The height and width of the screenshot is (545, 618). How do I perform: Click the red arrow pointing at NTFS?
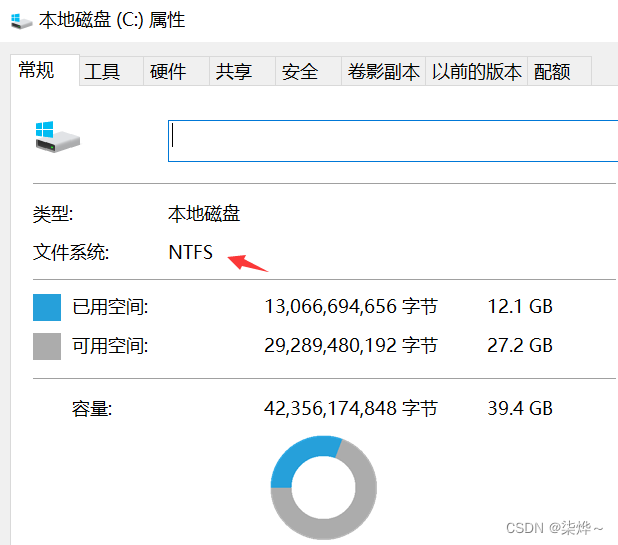[x=248, y=263]
